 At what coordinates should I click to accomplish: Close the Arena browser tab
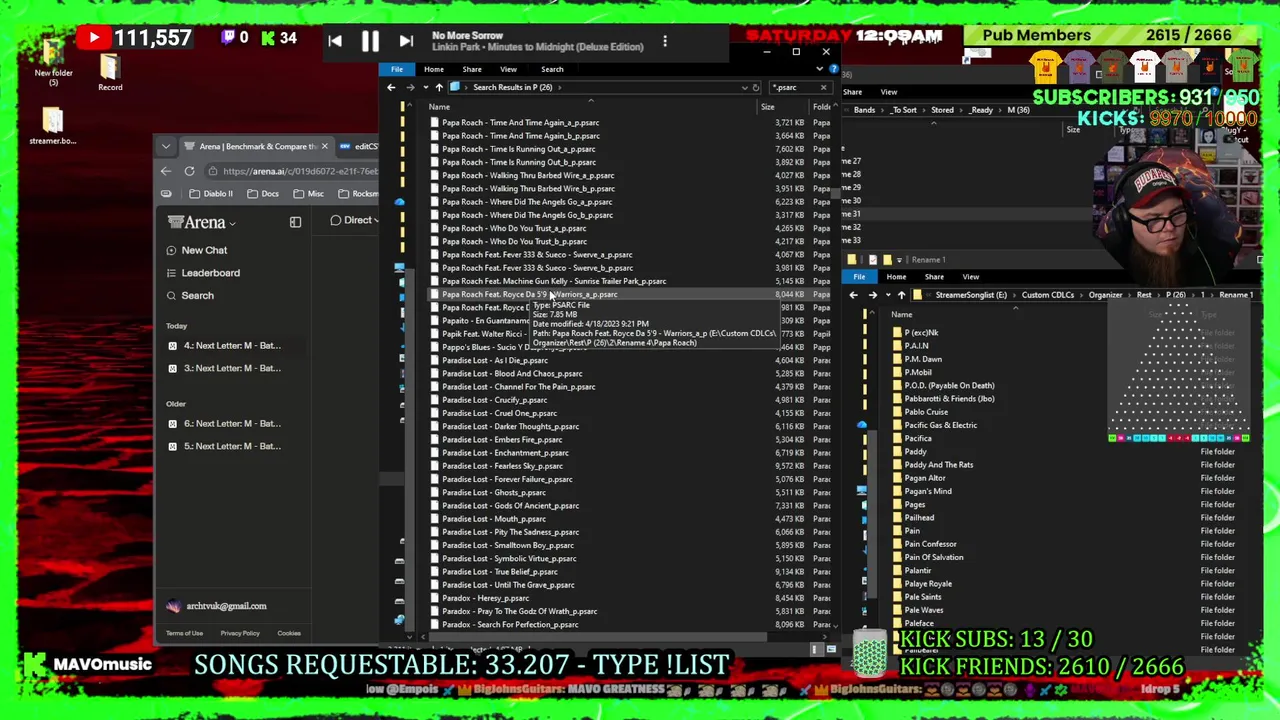tap(324, 146)
